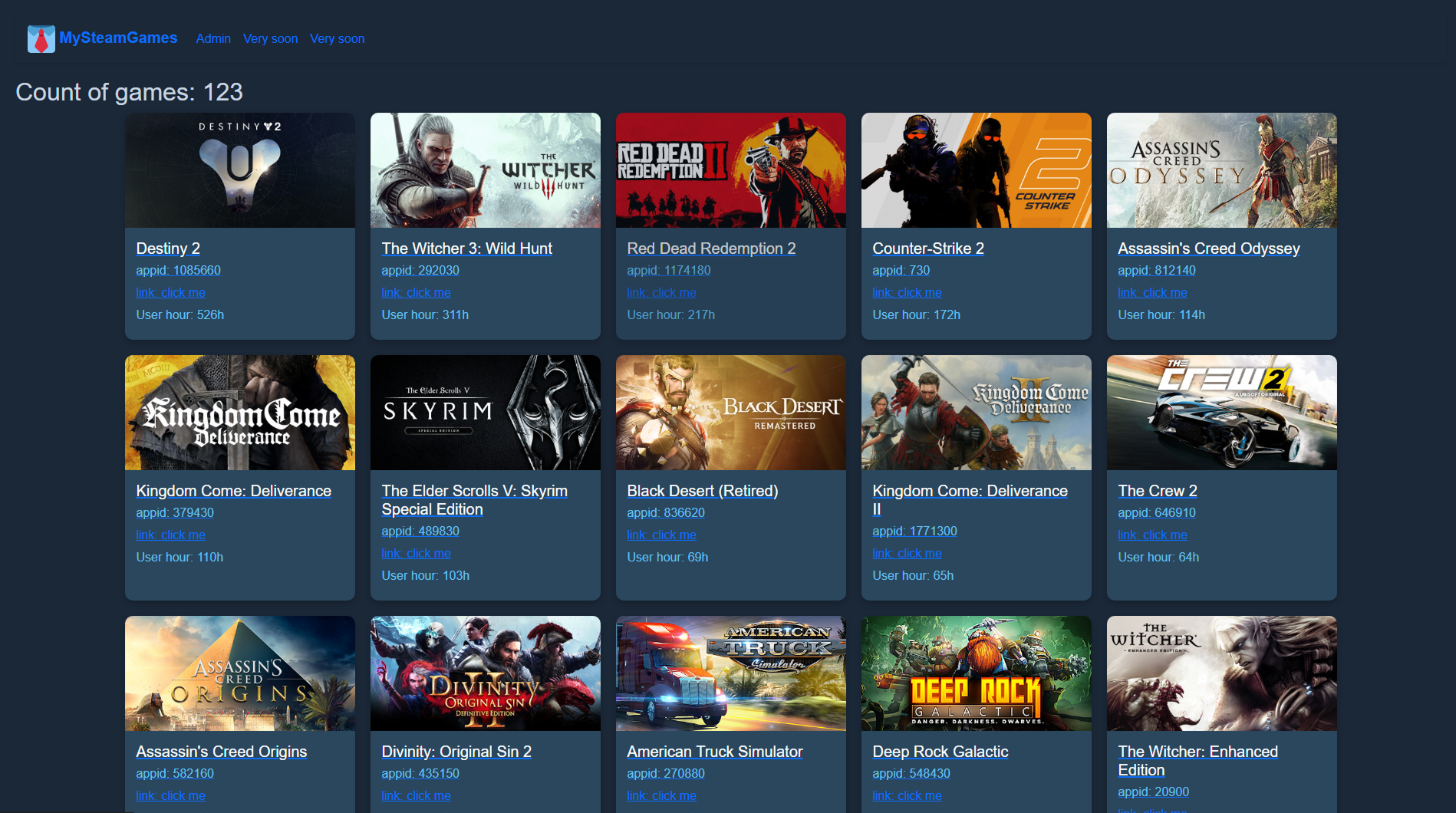Click 'appid: 292030' text
Viewport: 1456px width, 813px height.
tap(420, 271)
